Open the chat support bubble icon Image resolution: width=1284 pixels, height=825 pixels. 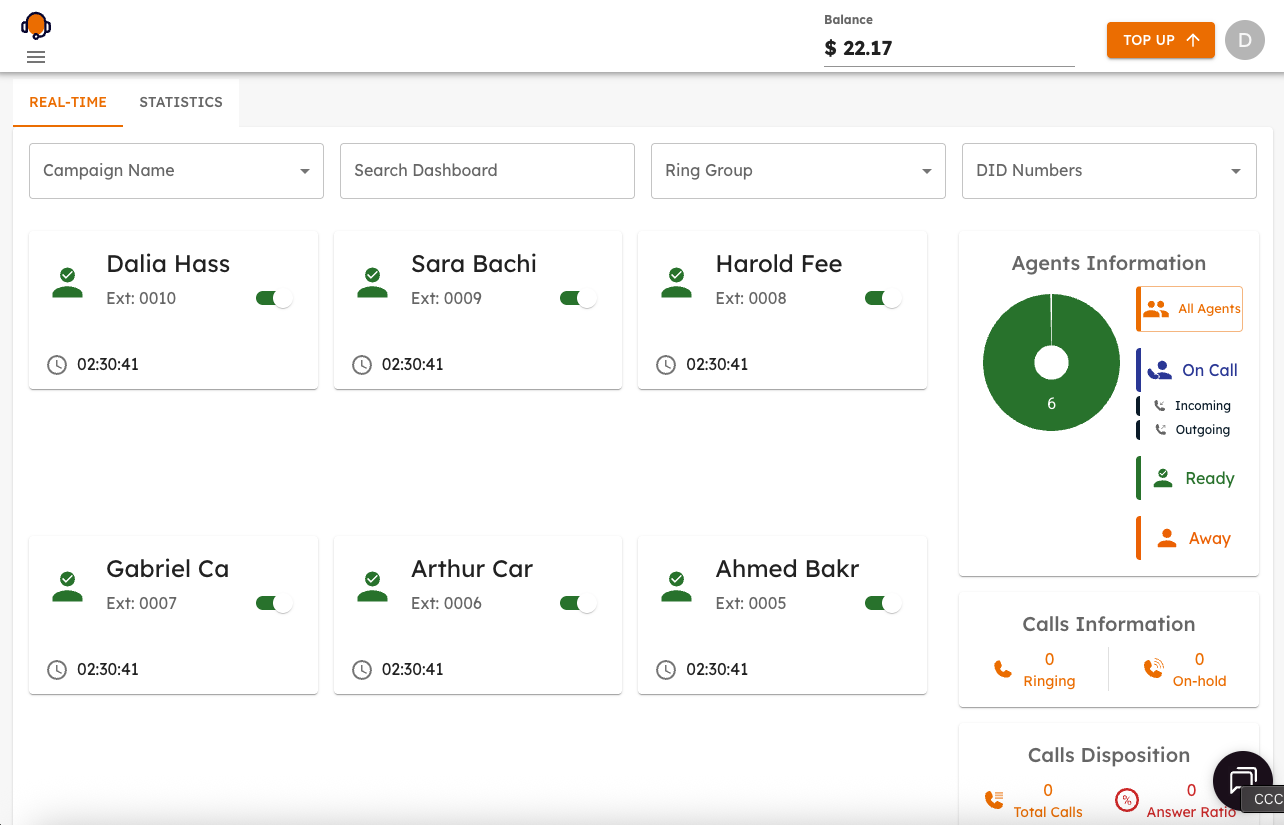pyautogui.click(x=1242, y=780)
